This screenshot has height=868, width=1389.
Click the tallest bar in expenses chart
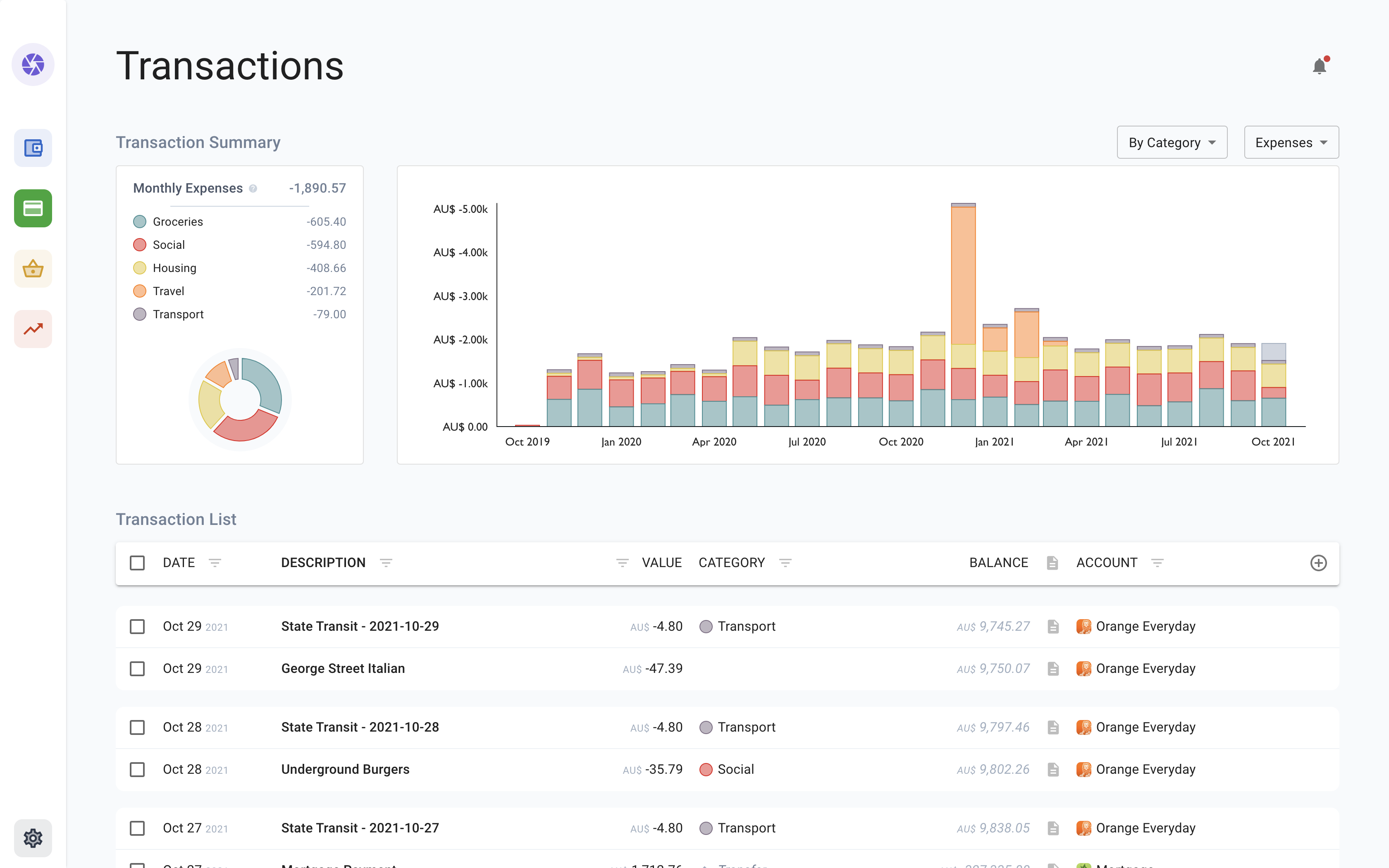tap(963, 276)
